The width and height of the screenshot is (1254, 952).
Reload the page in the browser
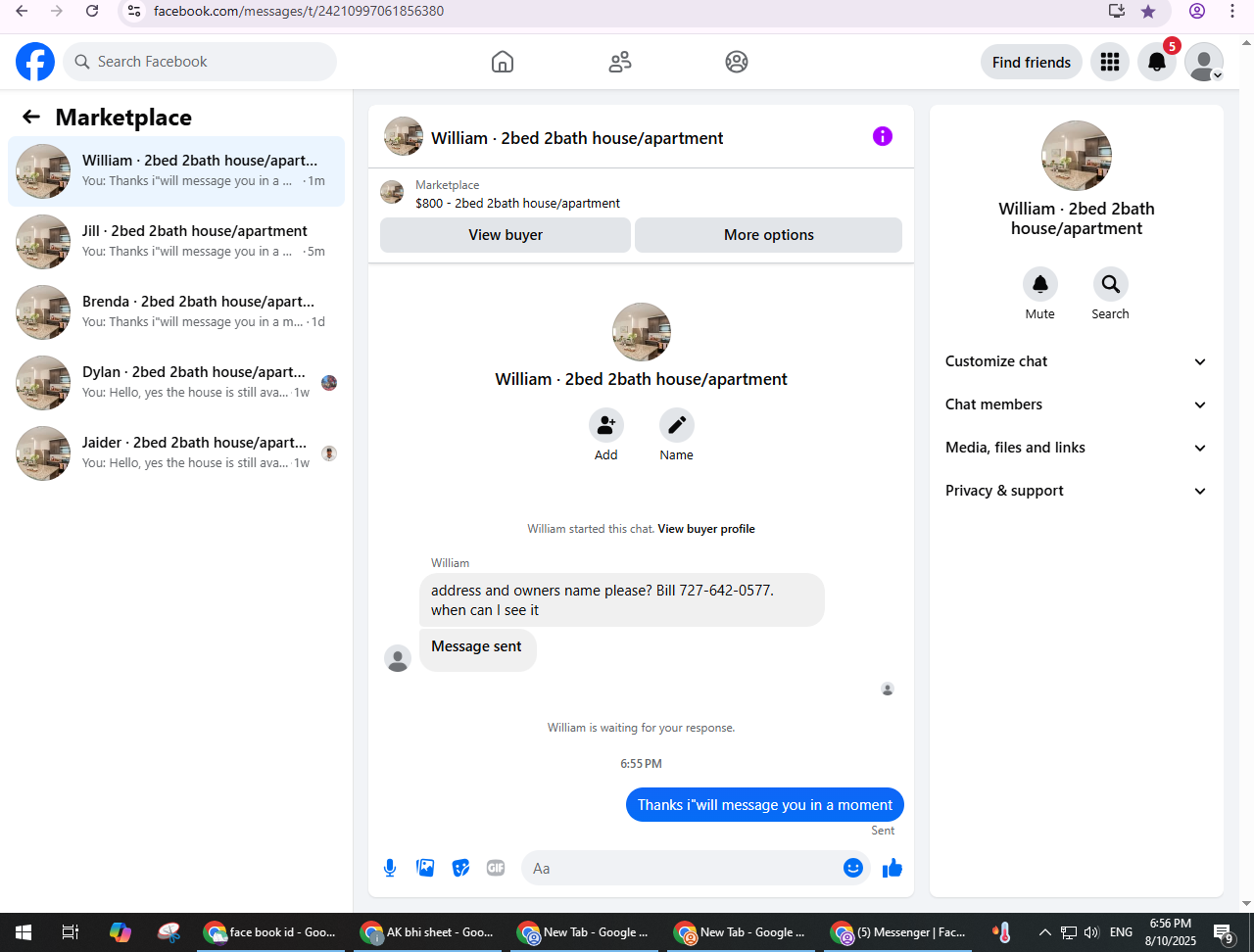tap(92, 11)
